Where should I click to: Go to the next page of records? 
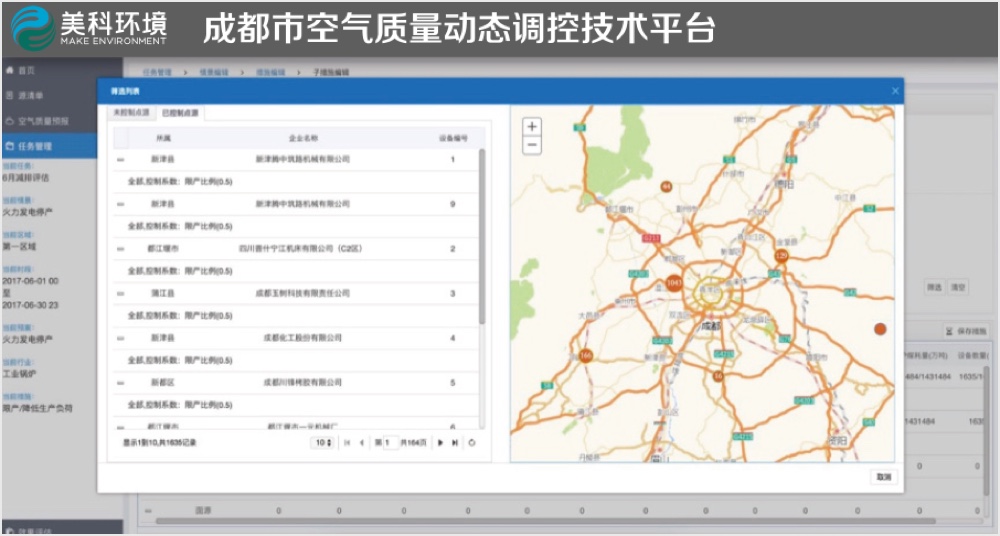coord(440,442)
